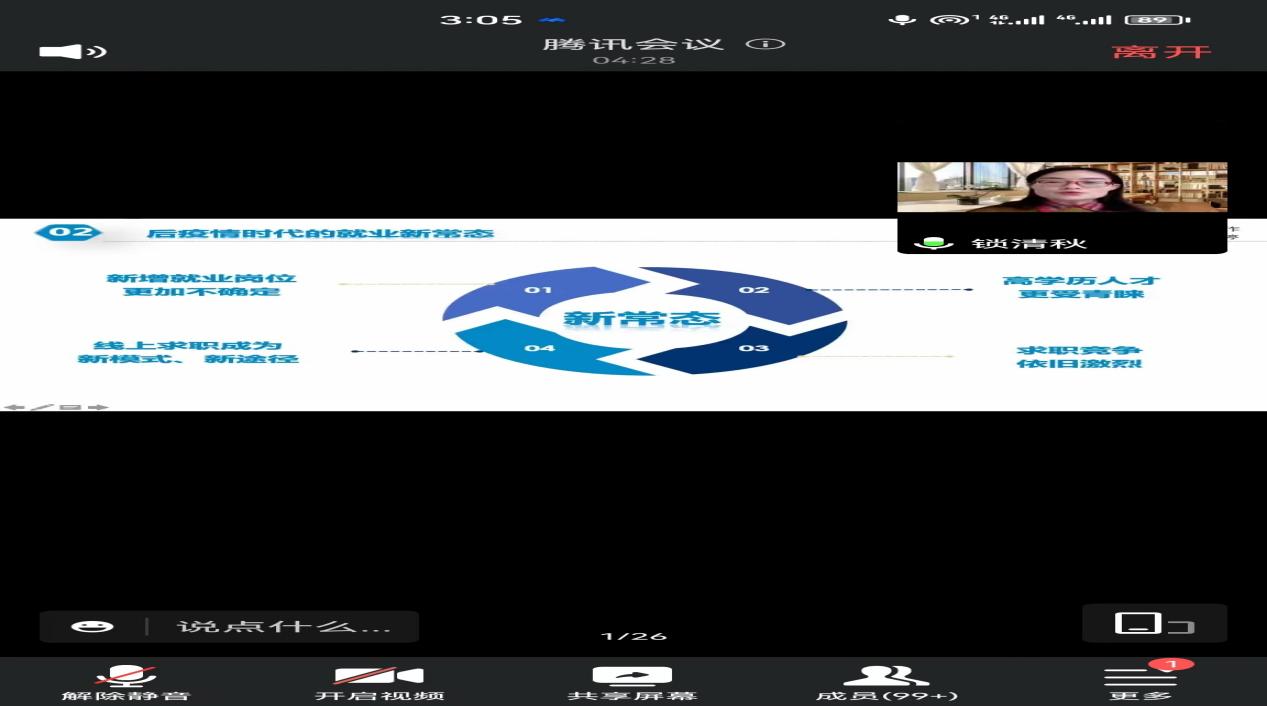
Task: Turn on camera with 开启视频
Action: pos(379,682)
